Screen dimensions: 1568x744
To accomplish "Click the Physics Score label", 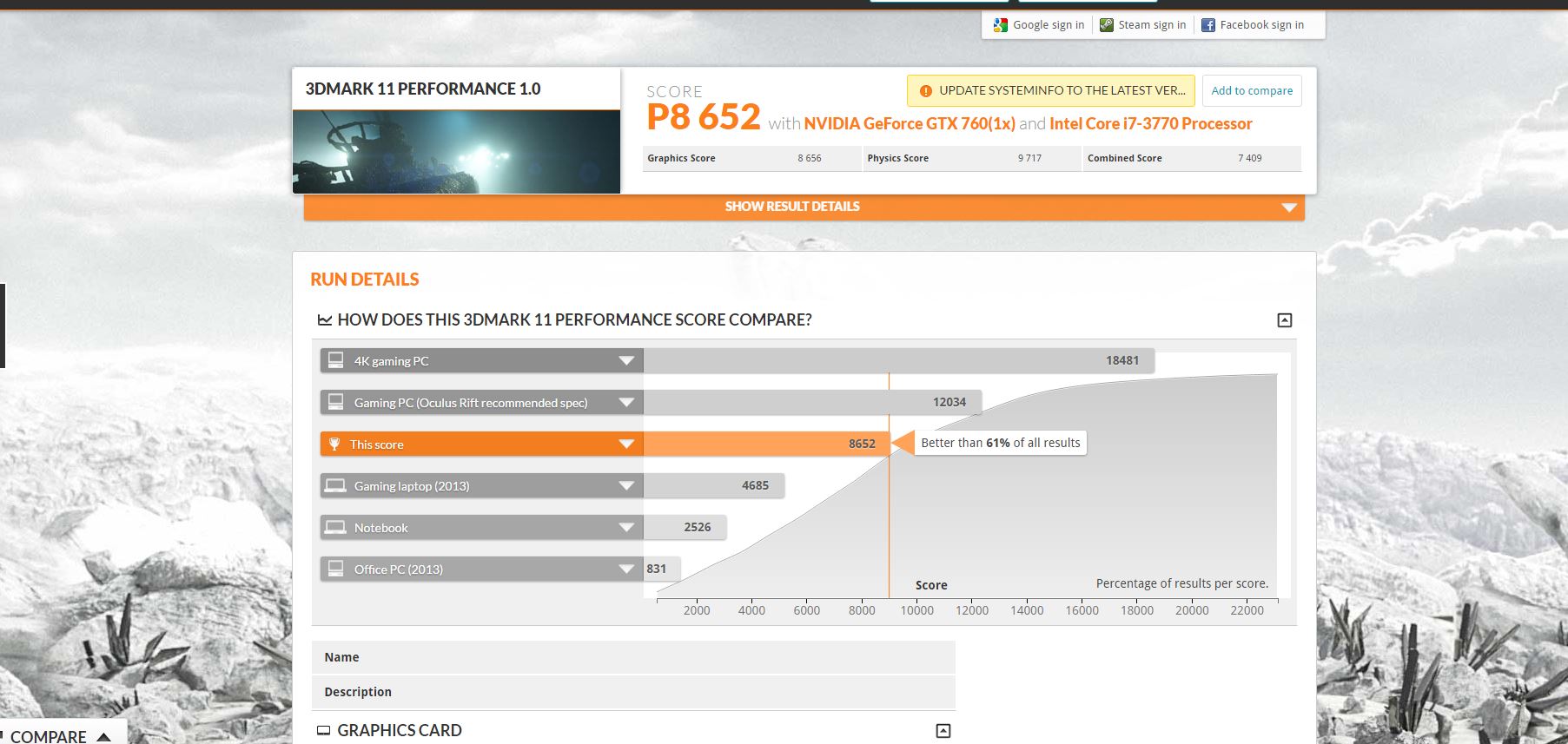I will [x=897, y=158].
